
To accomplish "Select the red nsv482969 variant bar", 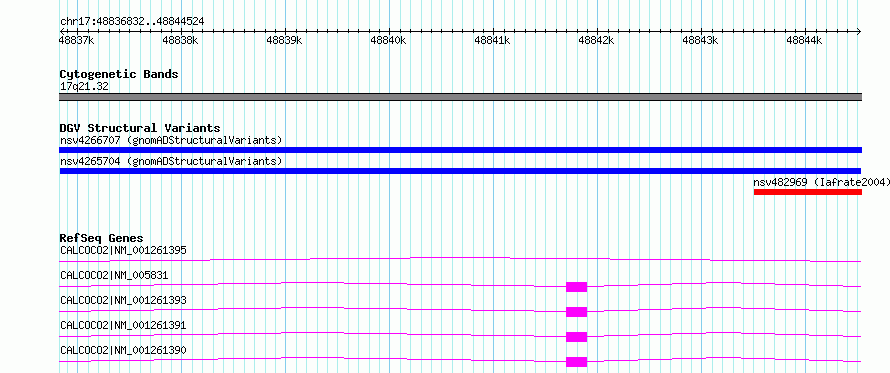I will pyautogui.click(x=808, y=192).
